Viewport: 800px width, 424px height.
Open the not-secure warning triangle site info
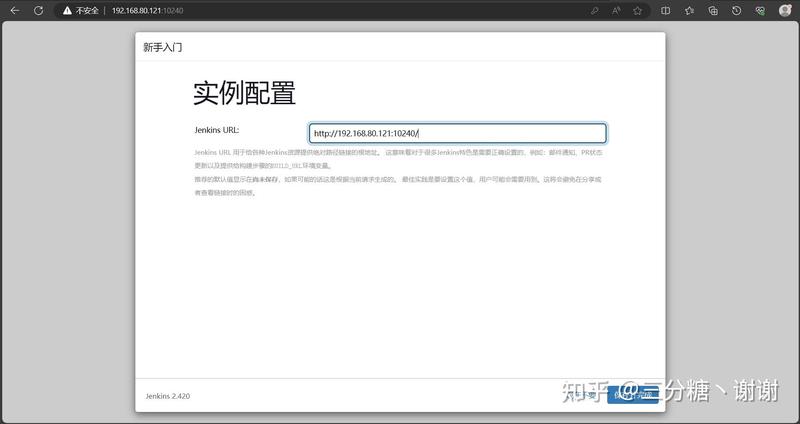point(67,10)
